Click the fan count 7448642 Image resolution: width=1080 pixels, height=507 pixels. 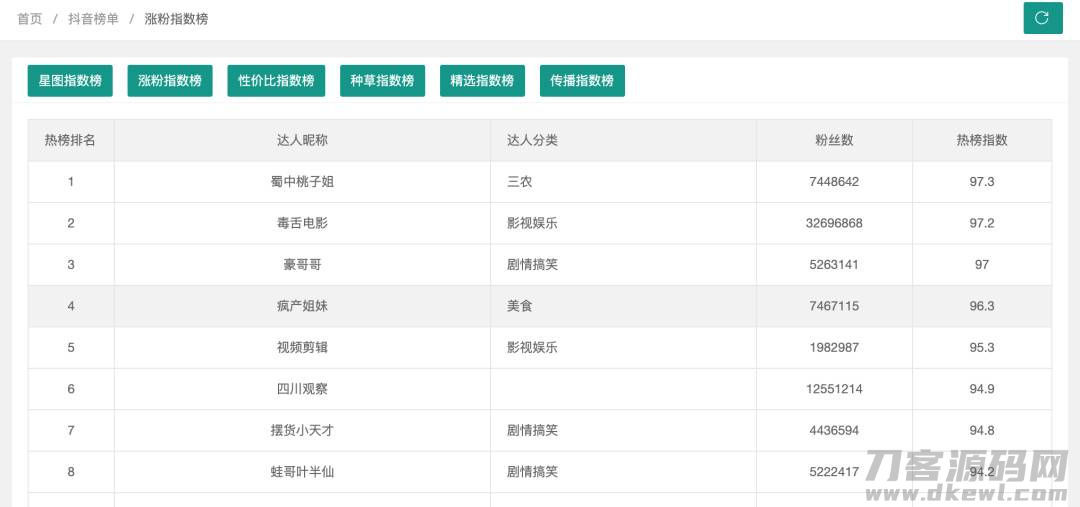click(x=834, y=182)
